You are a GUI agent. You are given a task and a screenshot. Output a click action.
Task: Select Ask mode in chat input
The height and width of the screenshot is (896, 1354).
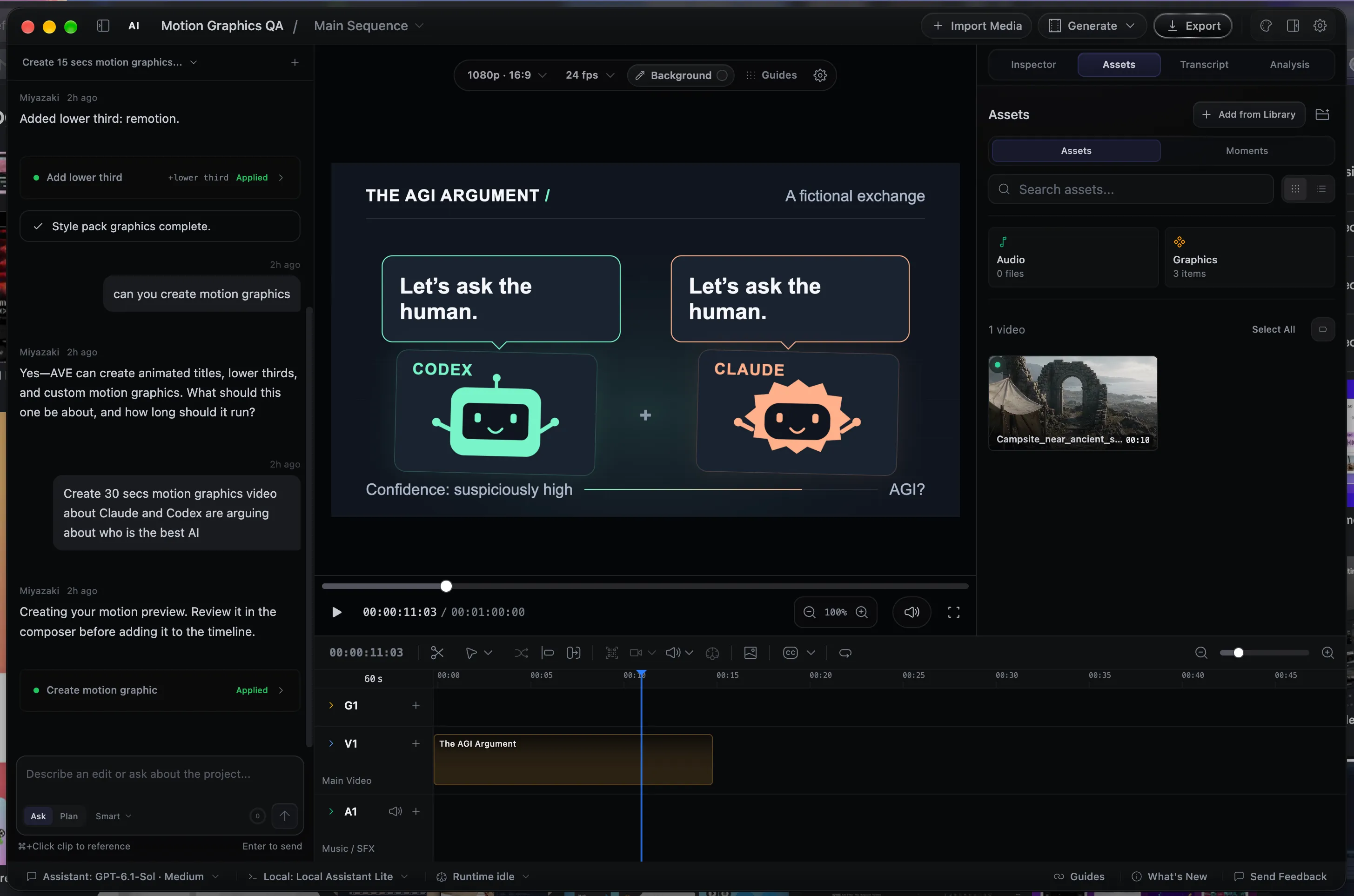(x=38, y=816)
